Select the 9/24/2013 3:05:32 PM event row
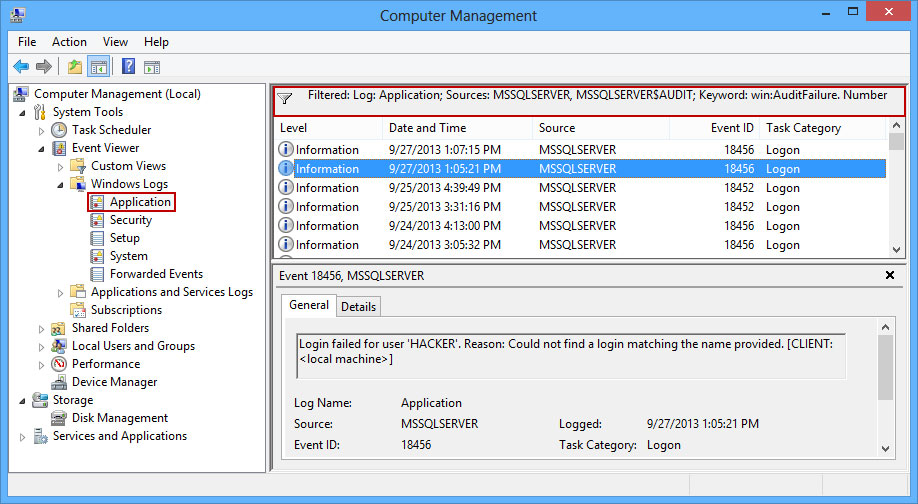This screenshot has width=918, height=504. [580, 245]
